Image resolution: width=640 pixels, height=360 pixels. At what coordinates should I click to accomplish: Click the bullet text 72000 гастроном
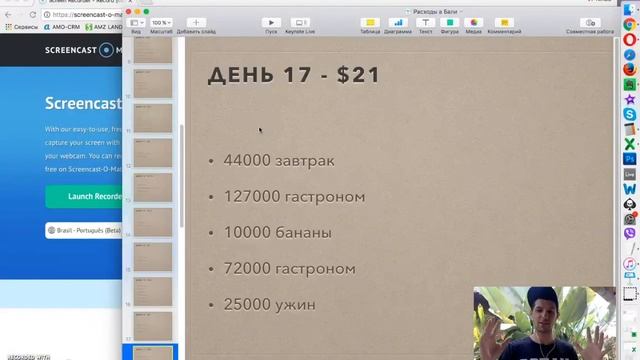pos(289,269)
